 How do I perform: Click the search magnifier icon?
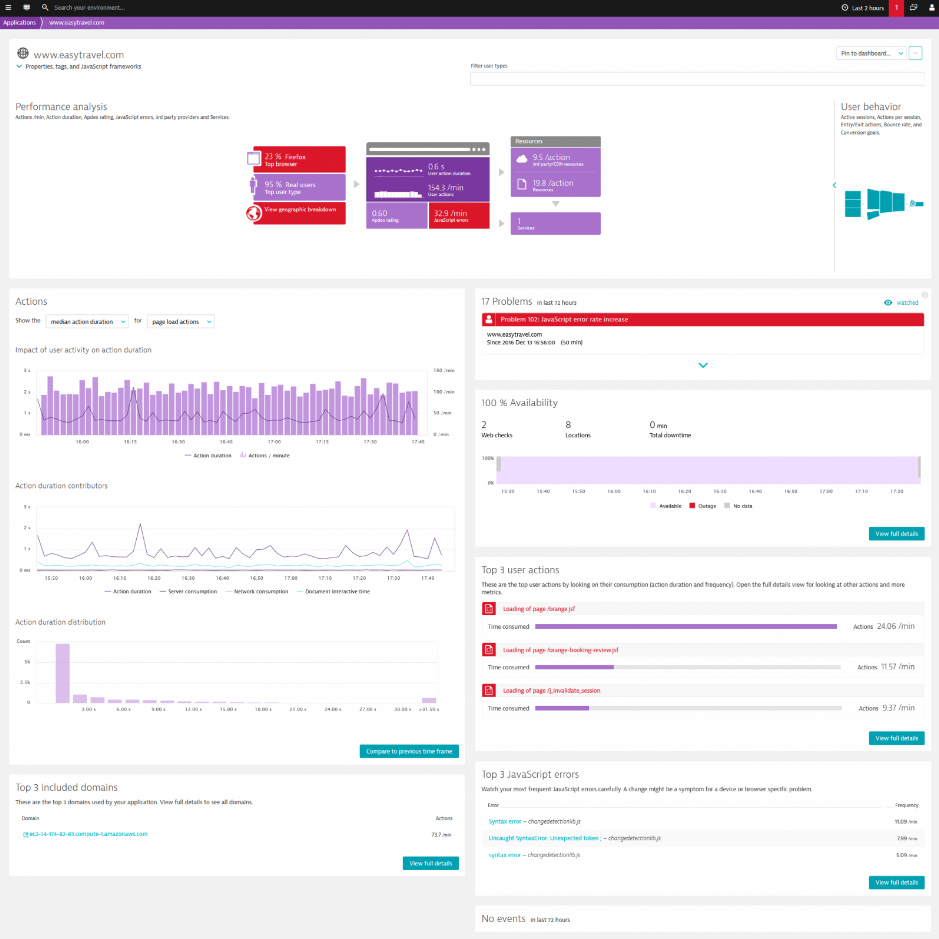point(45,8)
